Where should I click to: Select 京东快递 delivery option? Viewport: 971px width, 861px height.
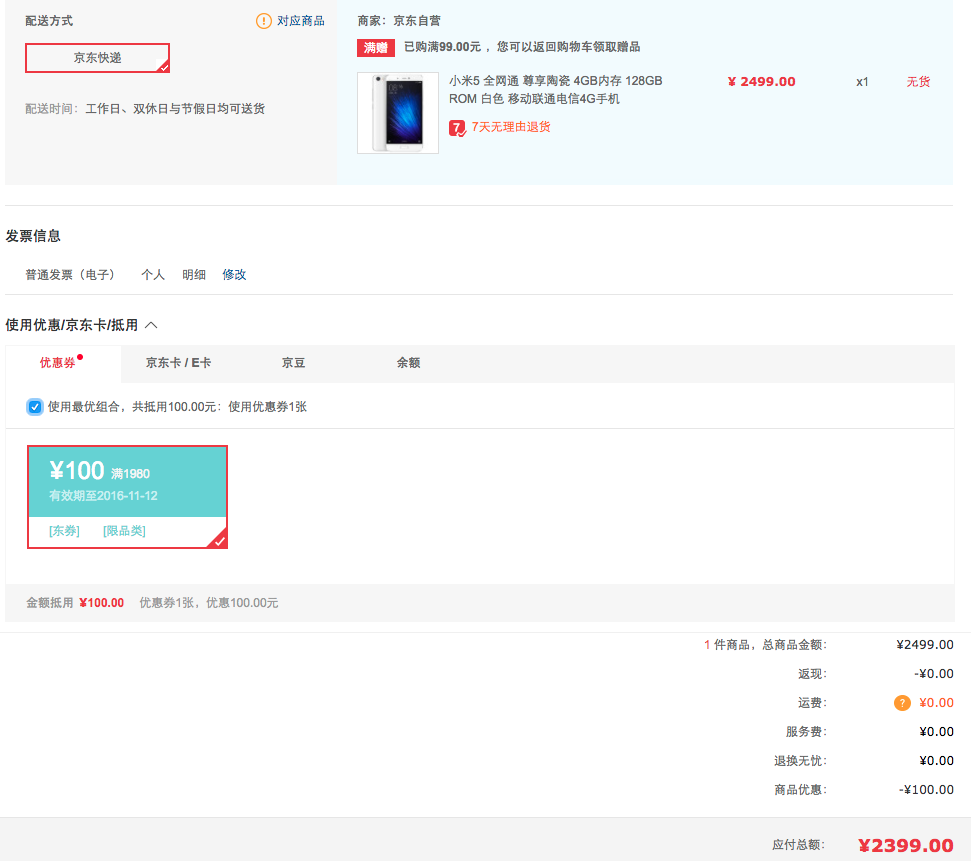(x=97, y=58)
